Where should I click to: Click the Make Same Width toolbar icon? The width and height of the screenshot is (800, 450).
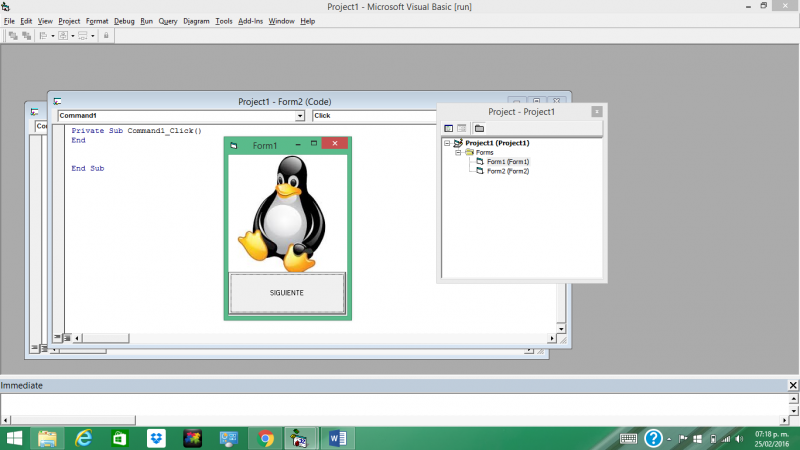tap(83, 36)
